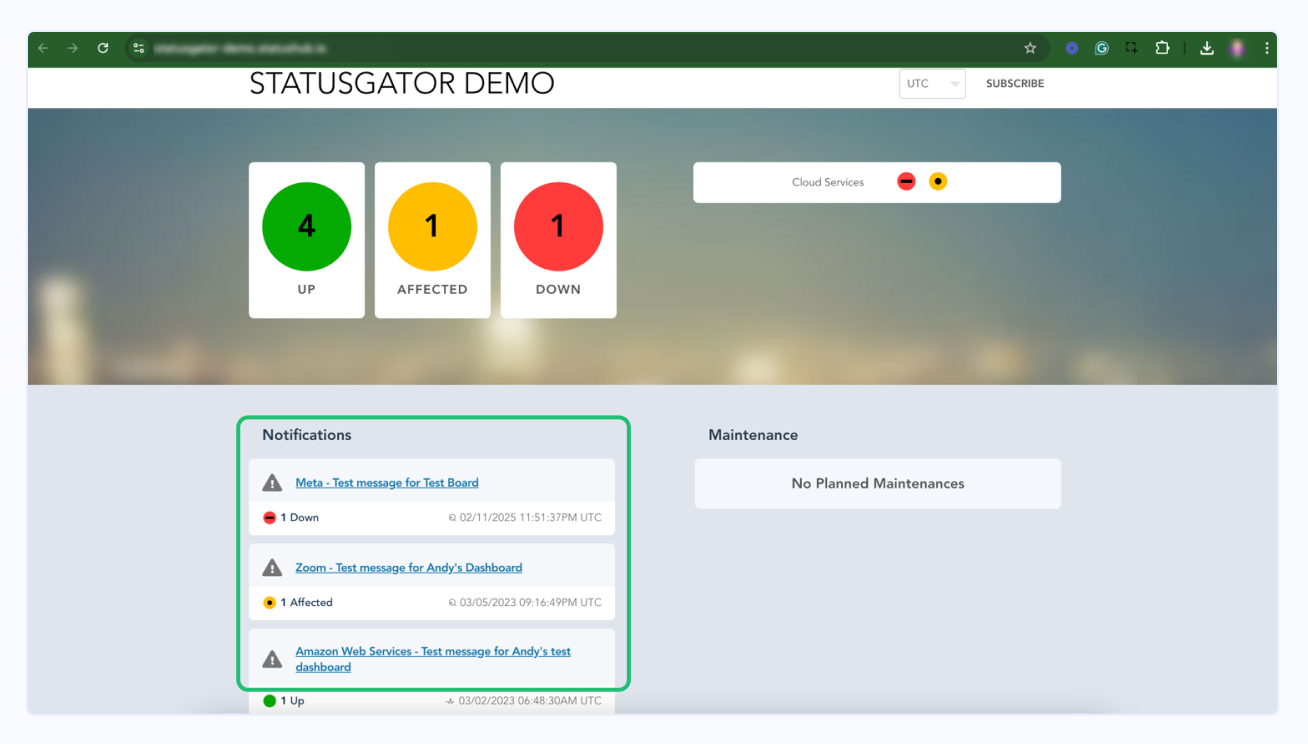
Task: Open Meta - Test message for Test Board link
Action: coord(387,483)
